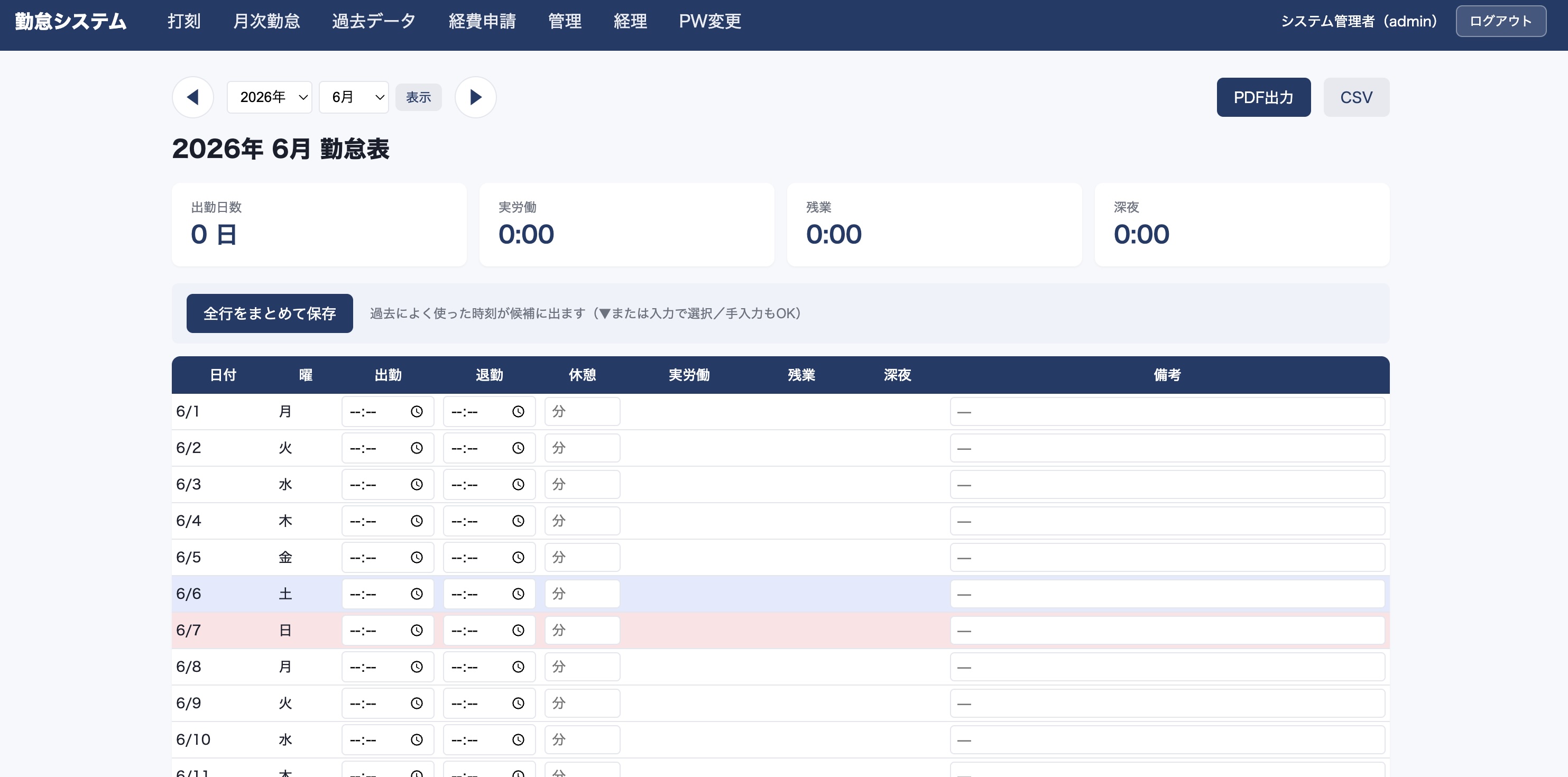Open clock picker for 6/8 出勤

417,668
